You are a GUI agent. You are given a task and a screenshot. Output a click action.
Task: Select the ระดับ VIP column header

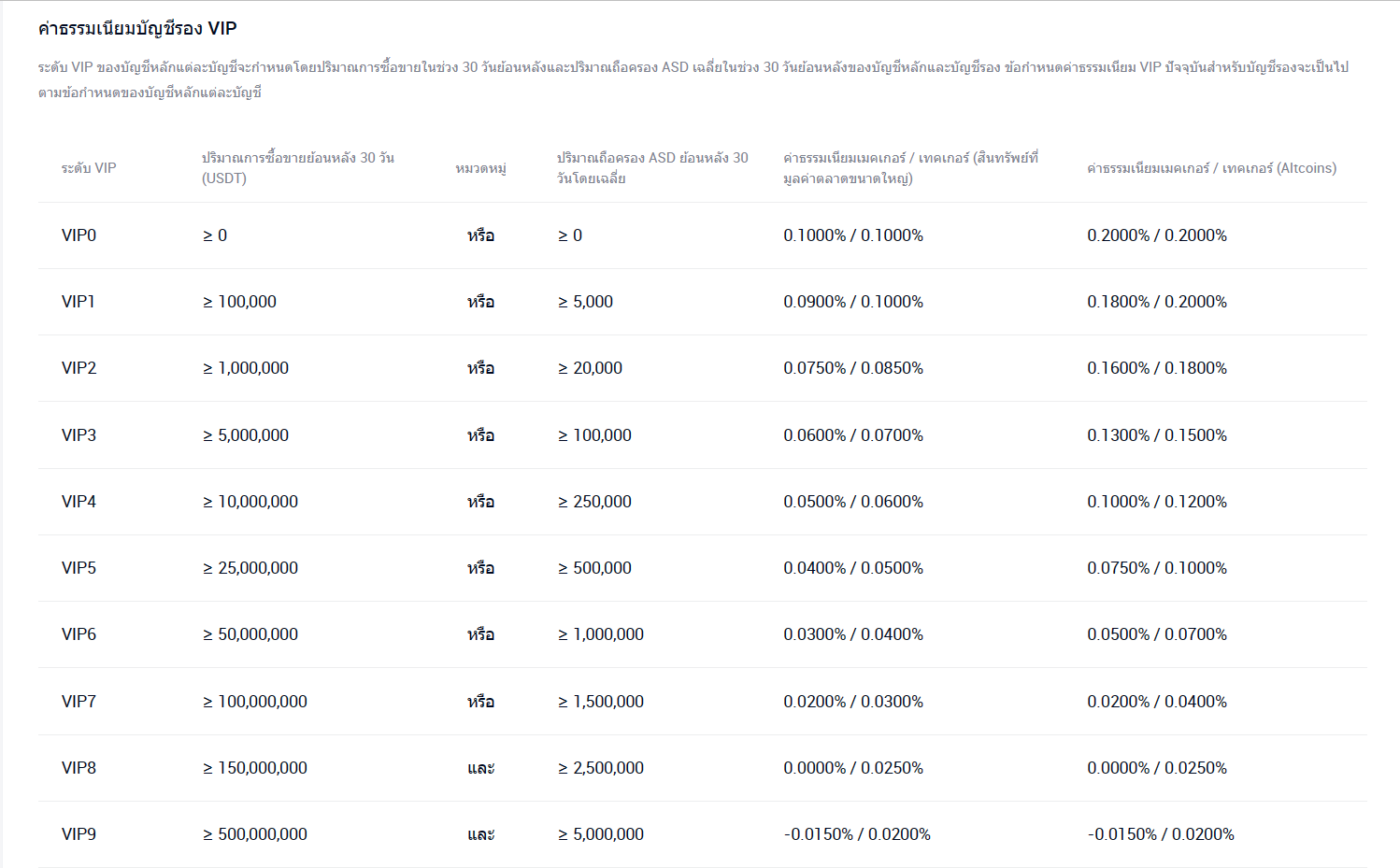coord(89,168)
